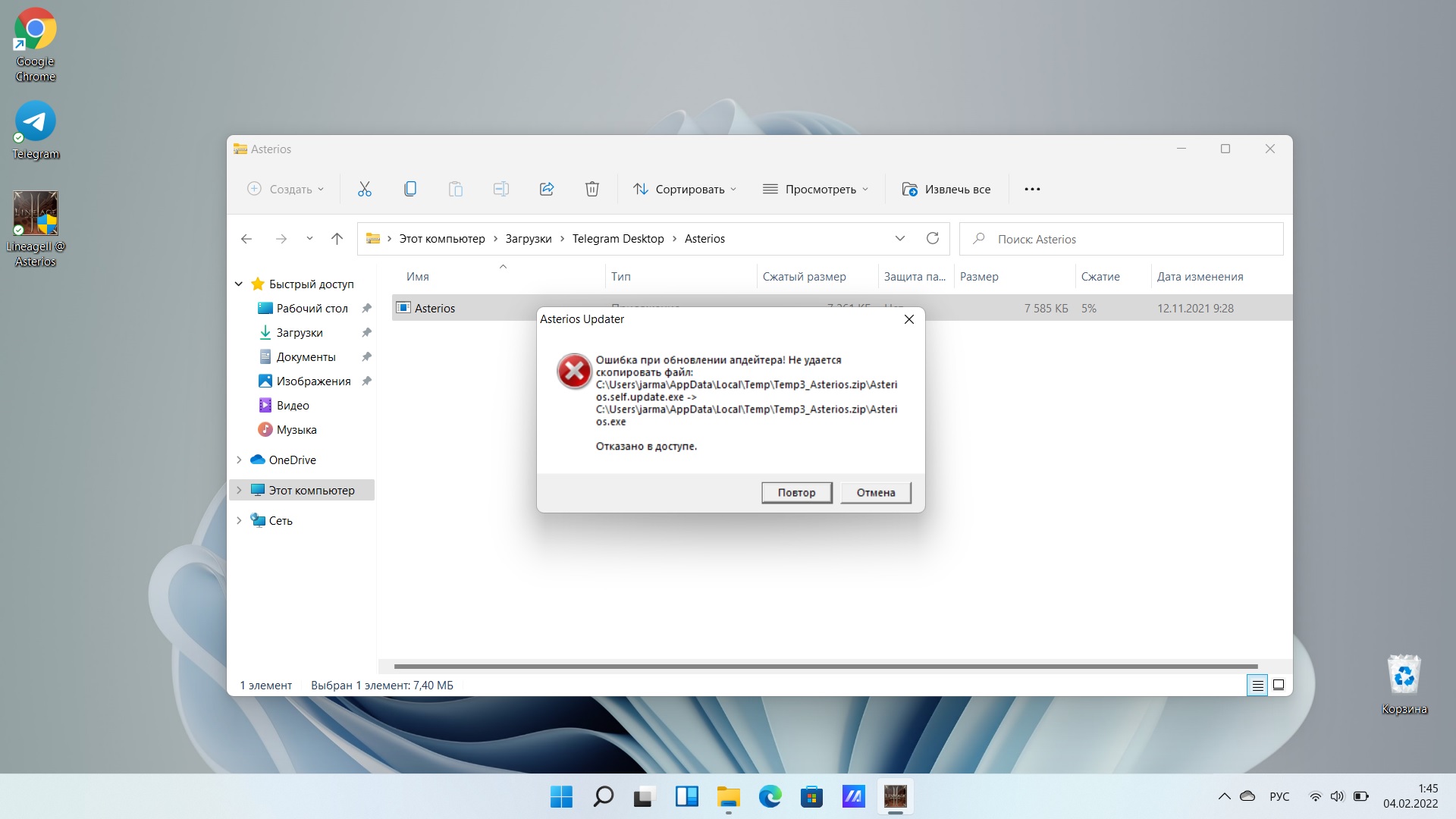Click the Paste clipboard icon
This screenshot has height=819, width=1456.
[x=456, y=189]
